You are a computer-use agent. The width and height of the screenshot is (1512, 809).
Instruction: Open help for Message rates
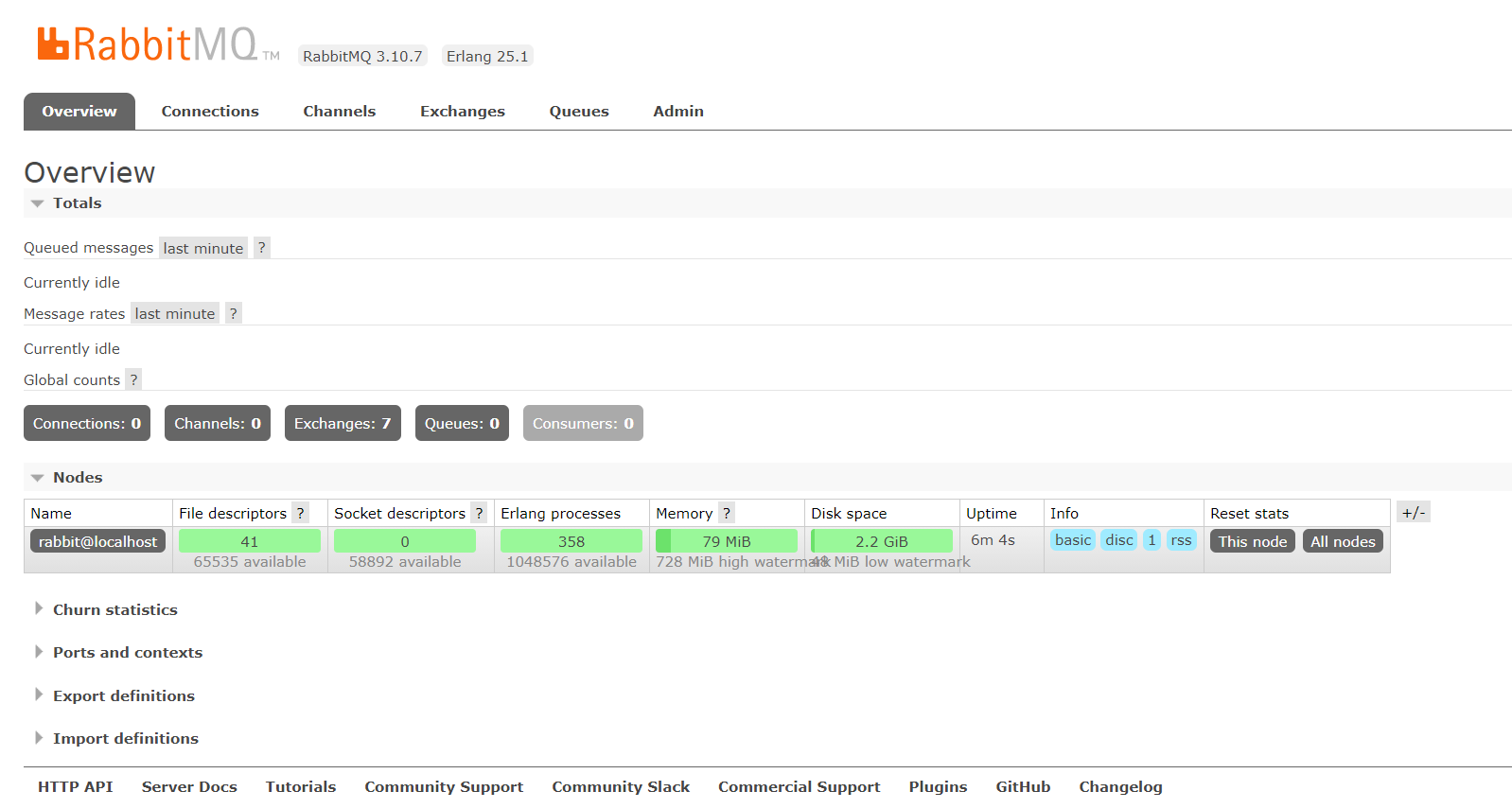[x=234, y=313]
